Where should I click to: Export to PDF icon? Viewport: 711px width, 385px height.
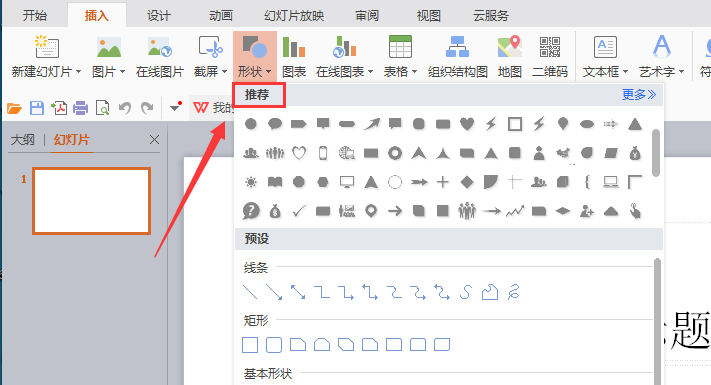click(59, 108)
